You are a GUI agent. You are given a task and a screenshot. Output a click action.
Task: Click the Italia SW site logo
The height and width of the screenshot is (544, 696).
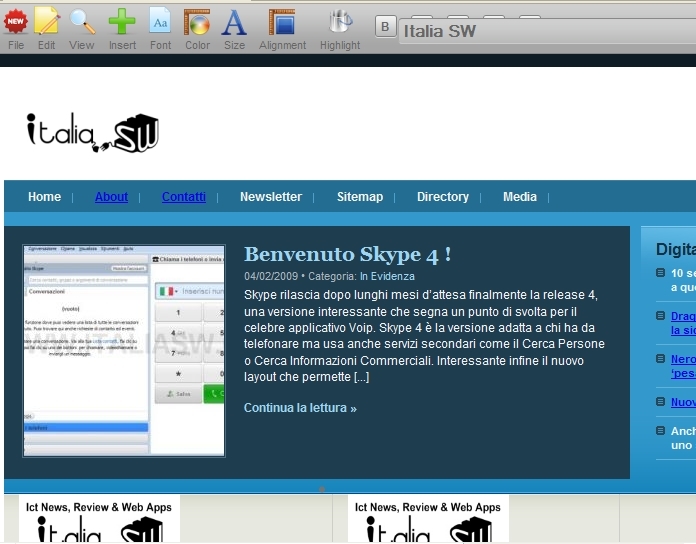(93, 133)
